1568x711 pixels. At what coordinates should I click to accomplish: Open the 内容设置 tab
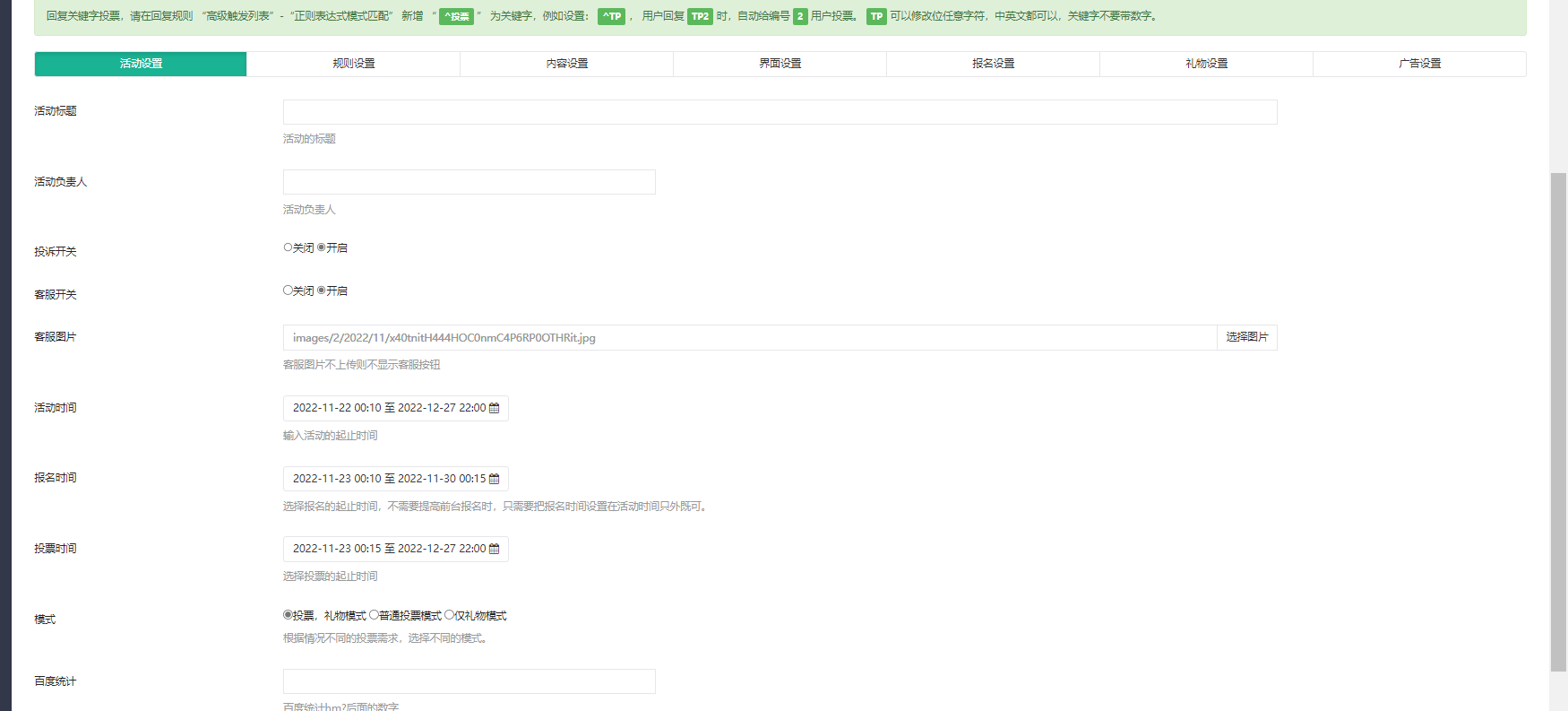coord(566,64)
